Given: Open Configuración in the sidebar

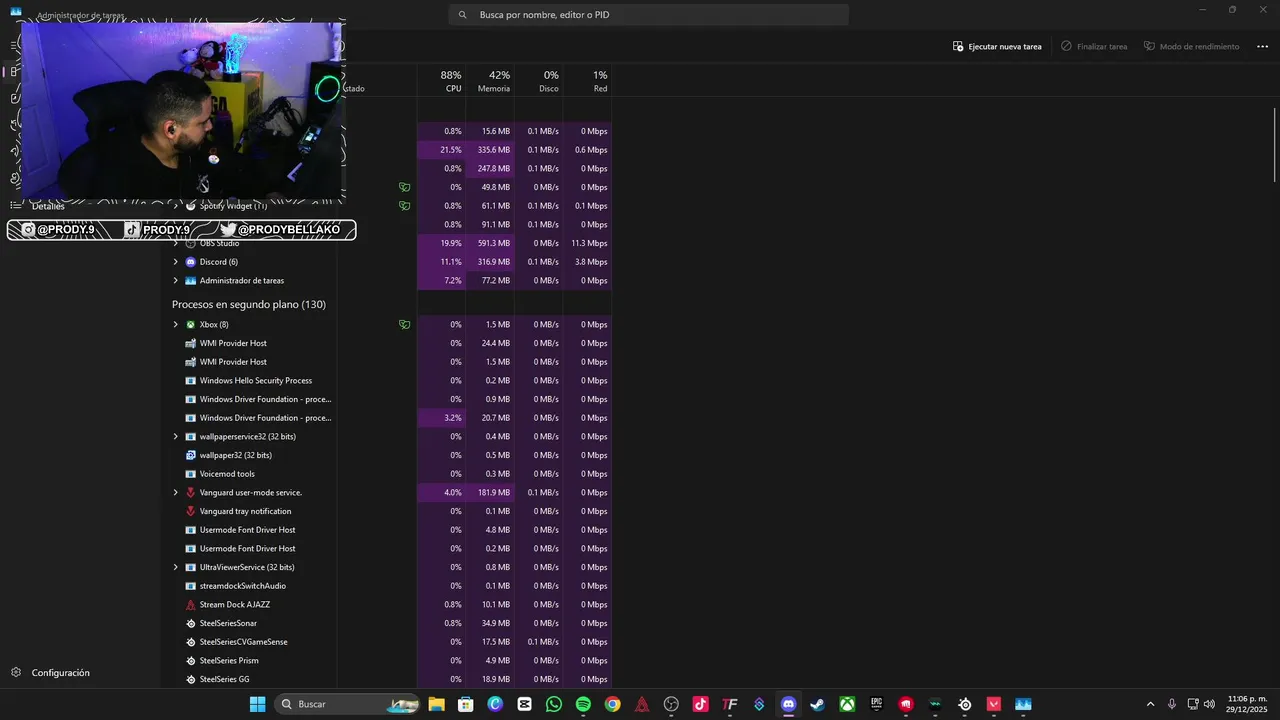Looking at the screenshot, I should 50,673.
